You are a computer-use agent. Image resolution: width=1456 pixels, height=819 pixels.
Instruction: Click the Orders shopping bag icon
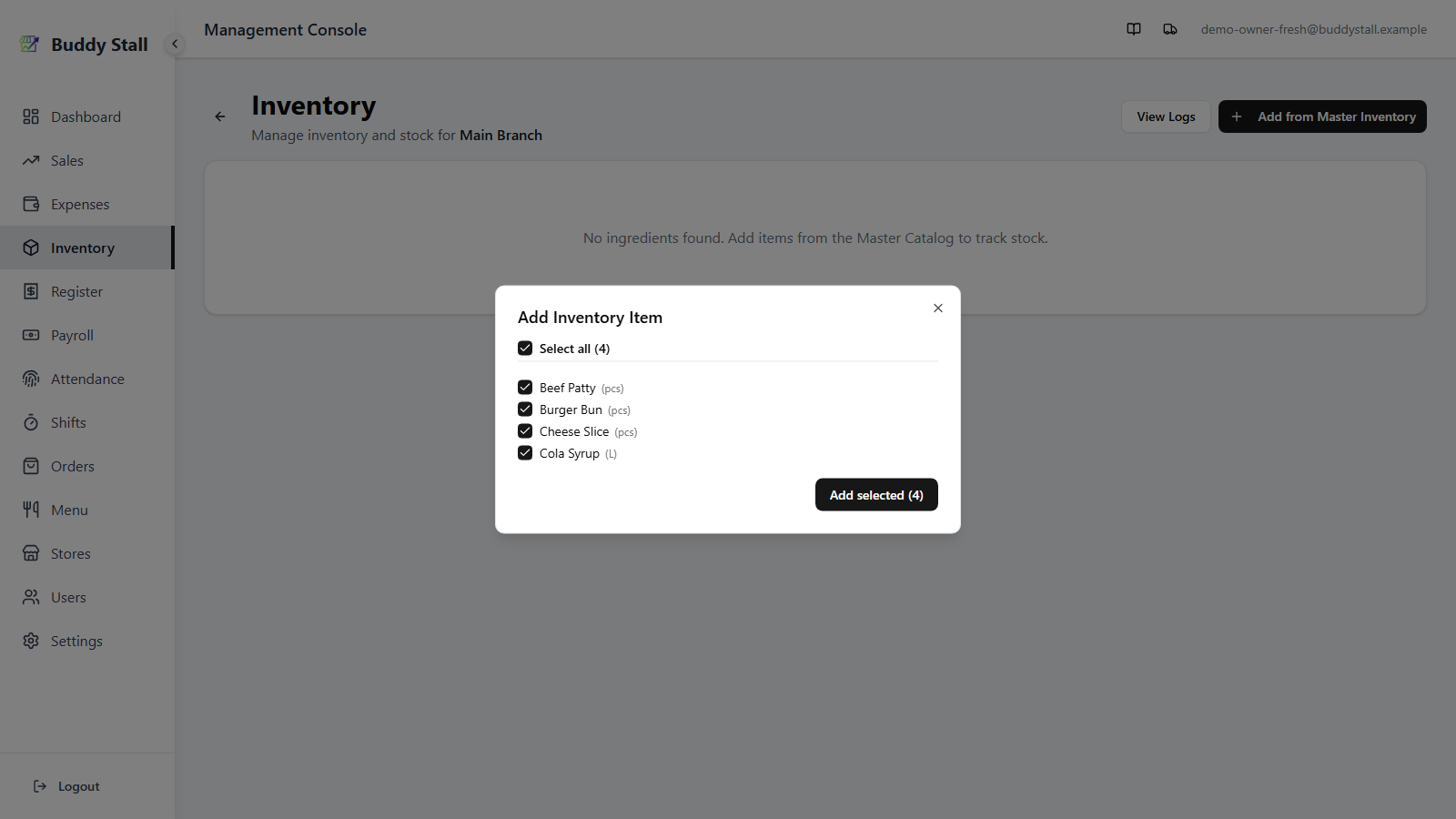click(x=31, y=466)
